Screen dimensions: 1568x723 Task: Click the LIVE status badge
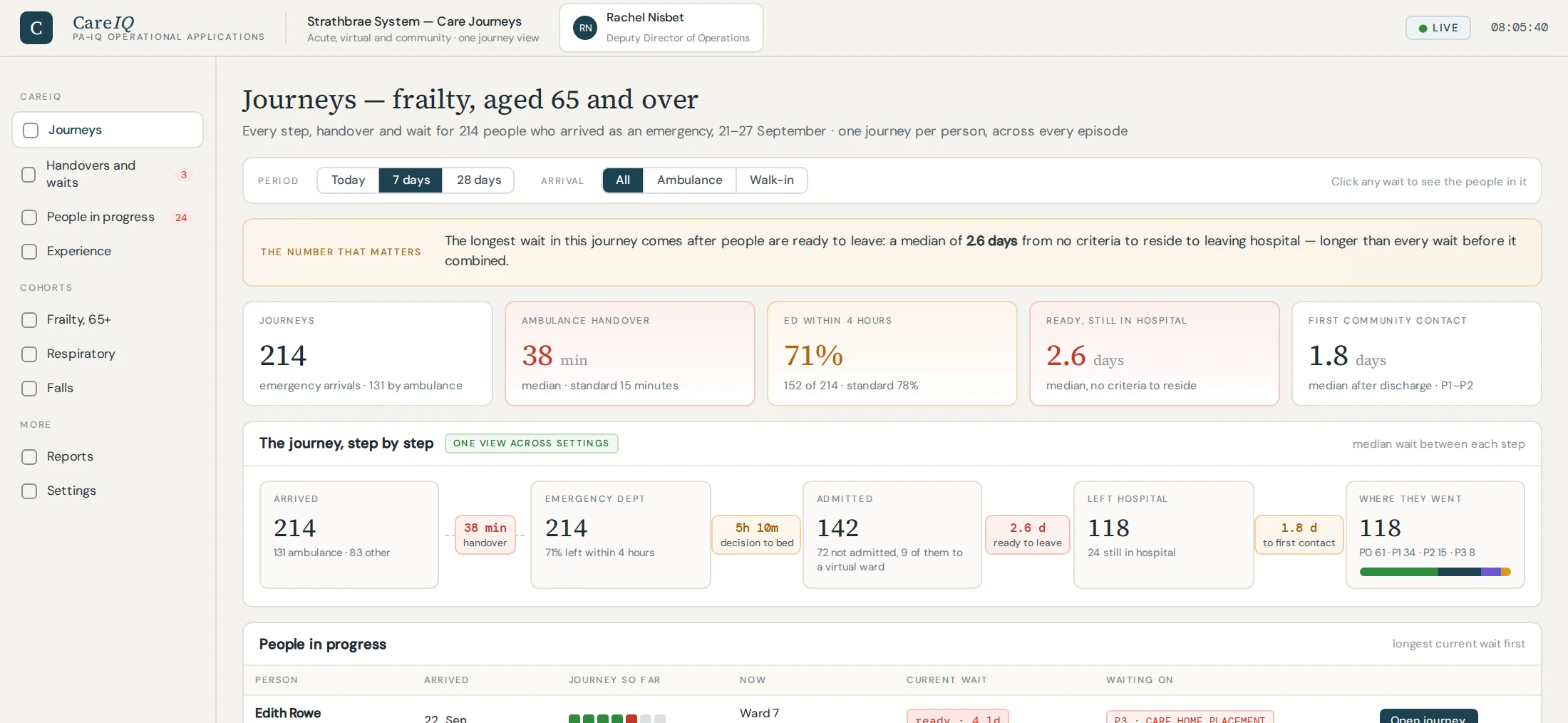pos(1438,28)
